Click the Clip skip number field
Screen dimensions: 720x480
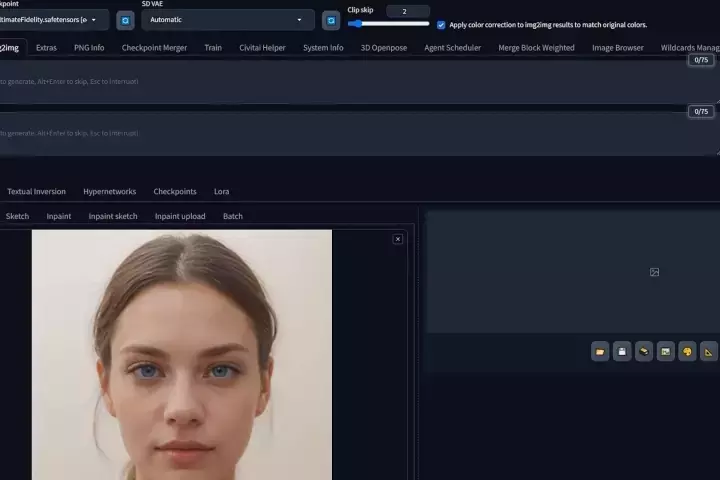coord(408,11)
